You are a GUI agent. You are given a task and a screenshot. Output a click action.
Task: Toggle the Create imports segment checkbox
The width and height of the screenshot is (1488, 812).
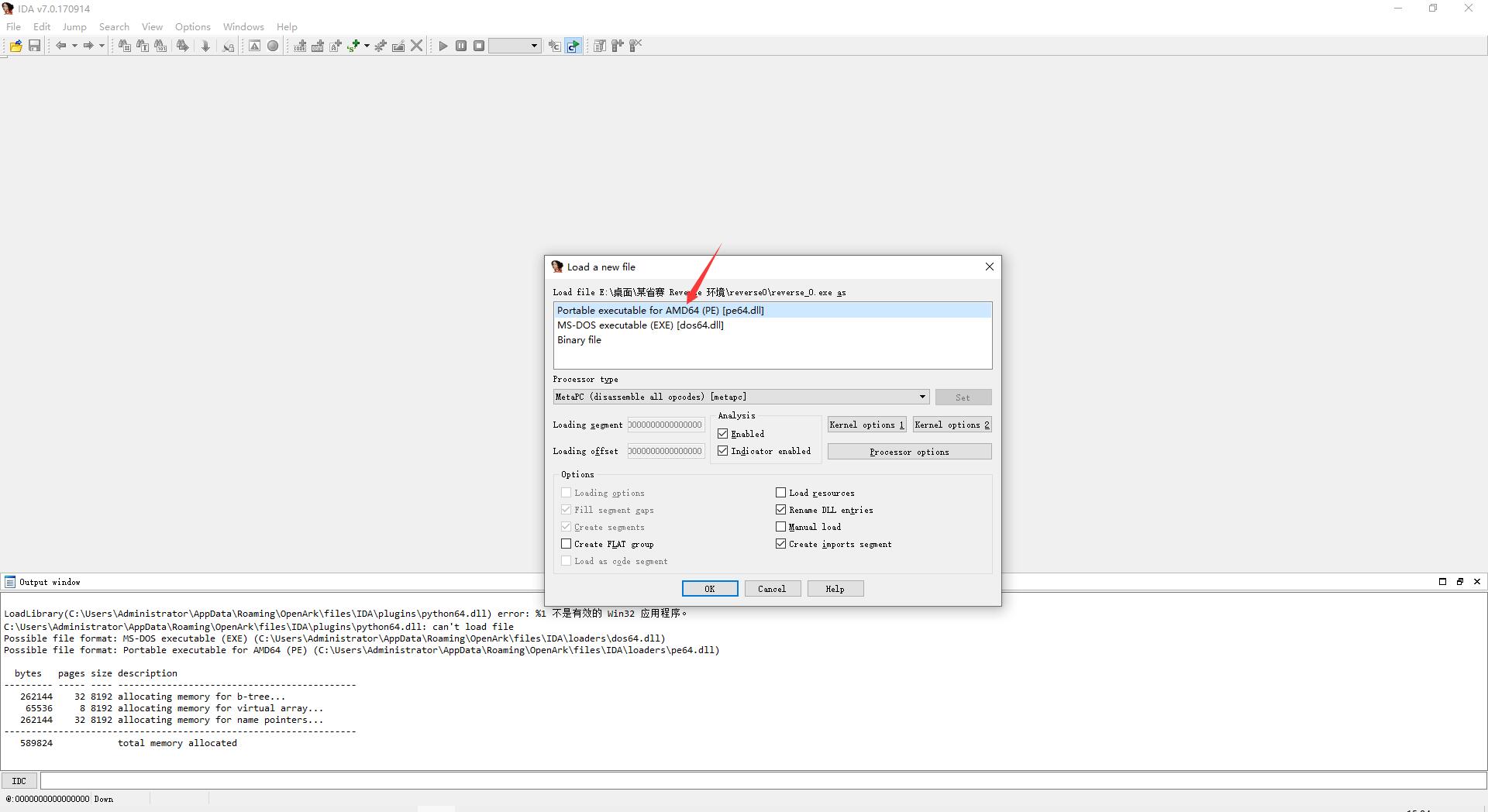(x=781, y=544)
